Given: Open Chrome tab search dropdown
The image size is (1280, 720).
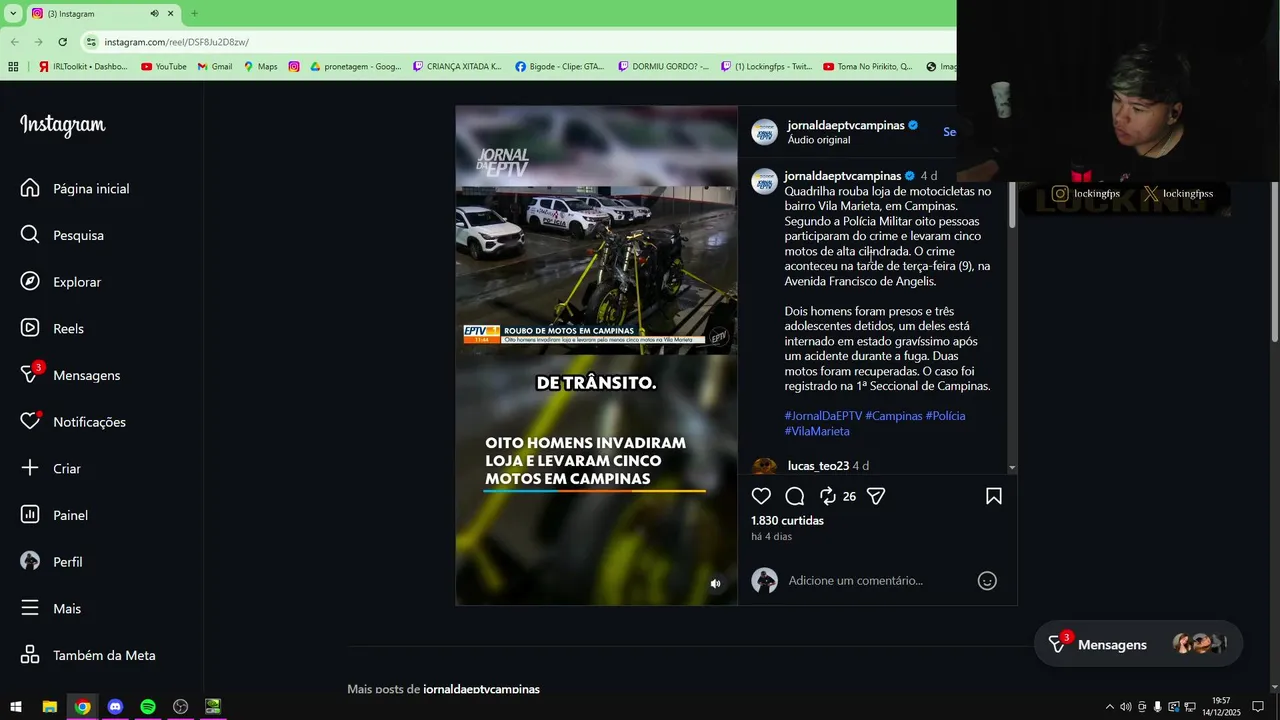Looking at the screenshot, I should pos(13,13).
